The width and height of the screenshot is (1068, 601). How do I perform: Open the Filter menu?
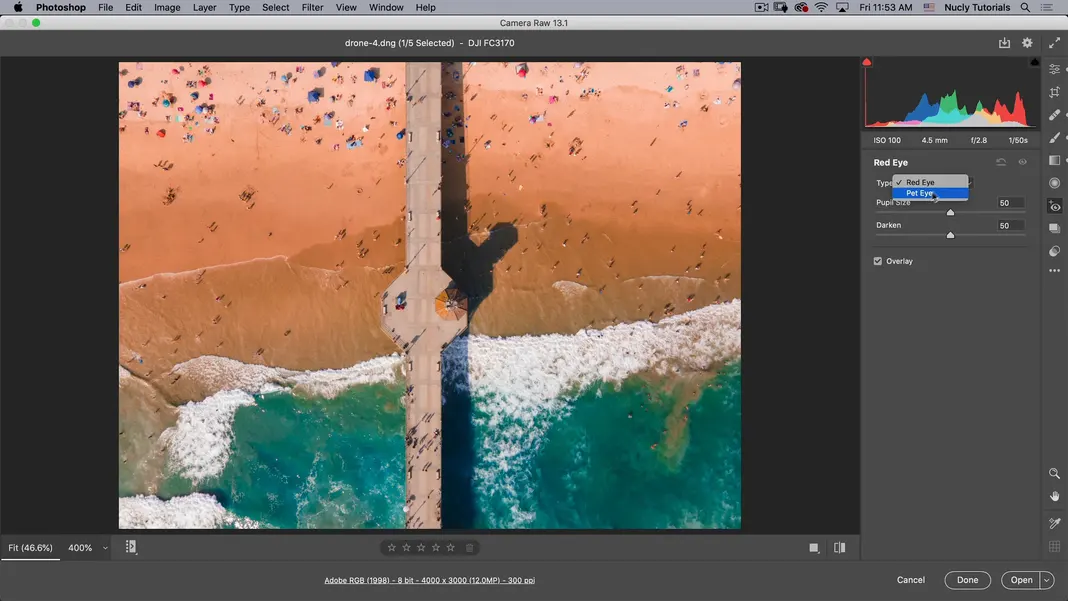pyautogui.click(x=312, y=7)
